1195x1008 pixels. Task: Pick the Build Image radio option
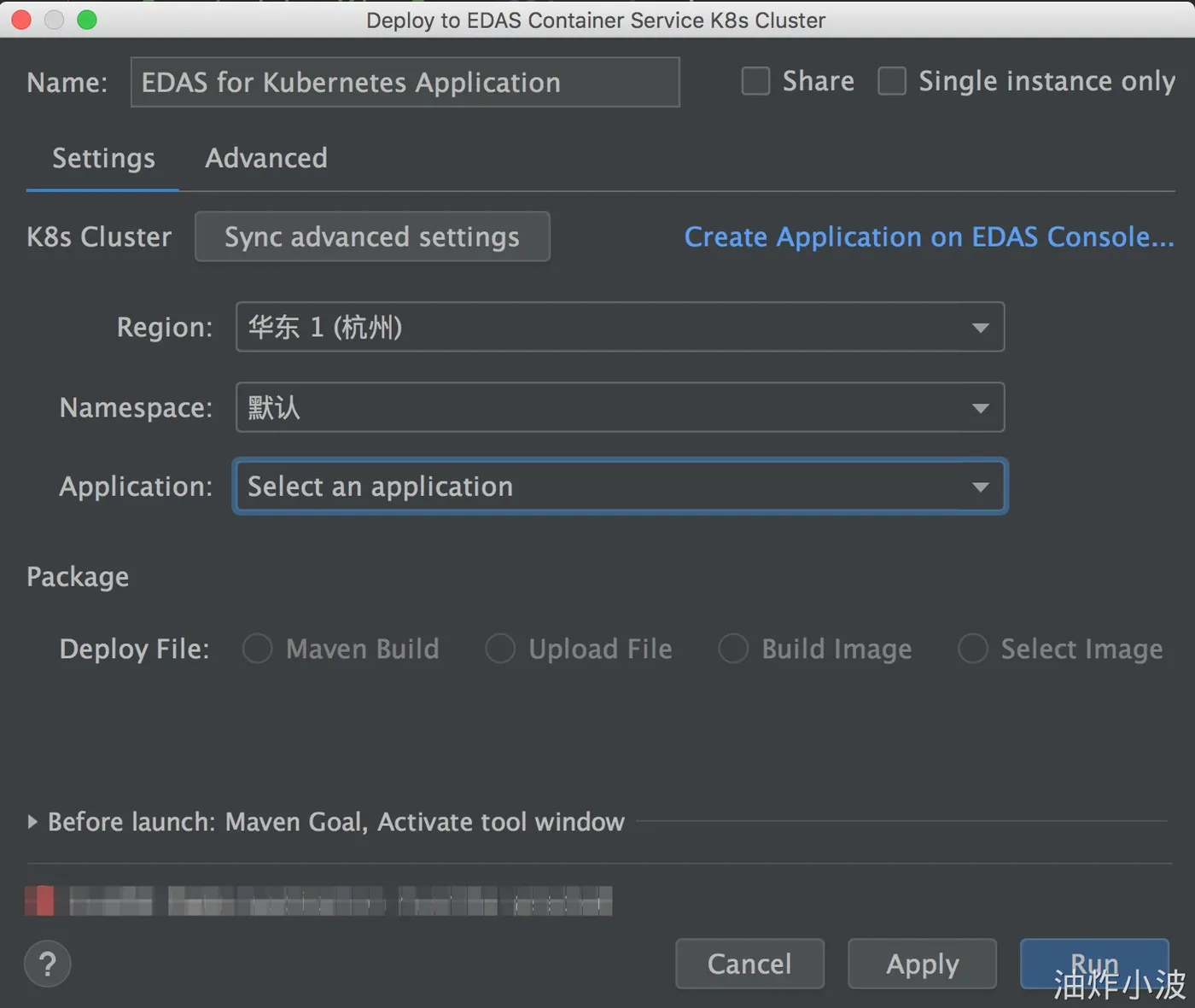(x=733, y=649)
